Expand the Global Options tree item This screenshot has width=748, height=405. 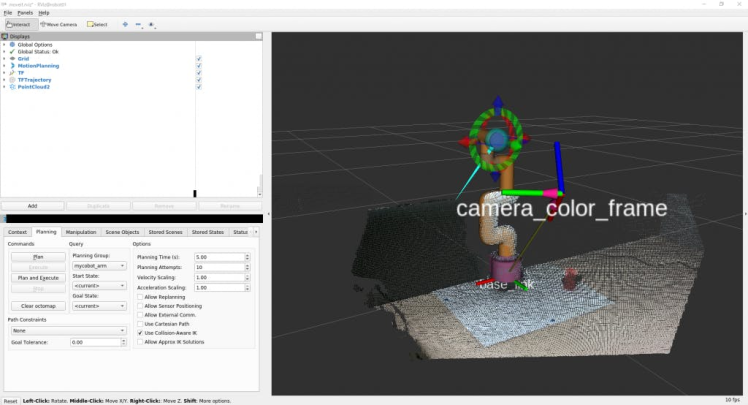point(4,44)
